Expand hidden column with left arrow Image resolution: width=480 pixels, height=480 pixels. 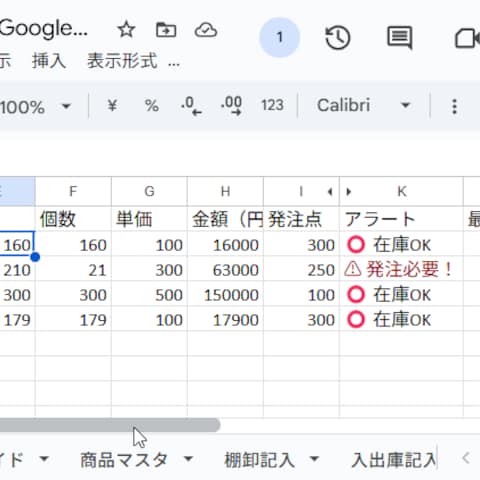click(x=330, y=192)
